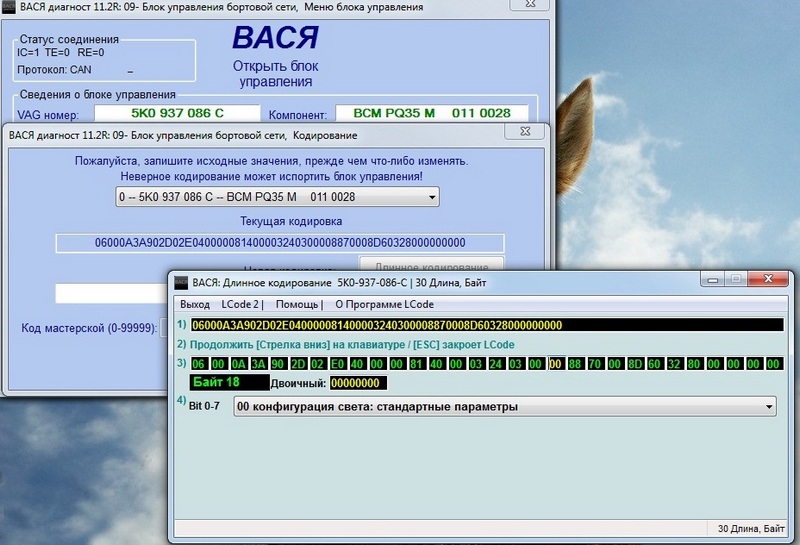Select byte cell 81
The image size is (800, 545).
click(x=417, y=364)
